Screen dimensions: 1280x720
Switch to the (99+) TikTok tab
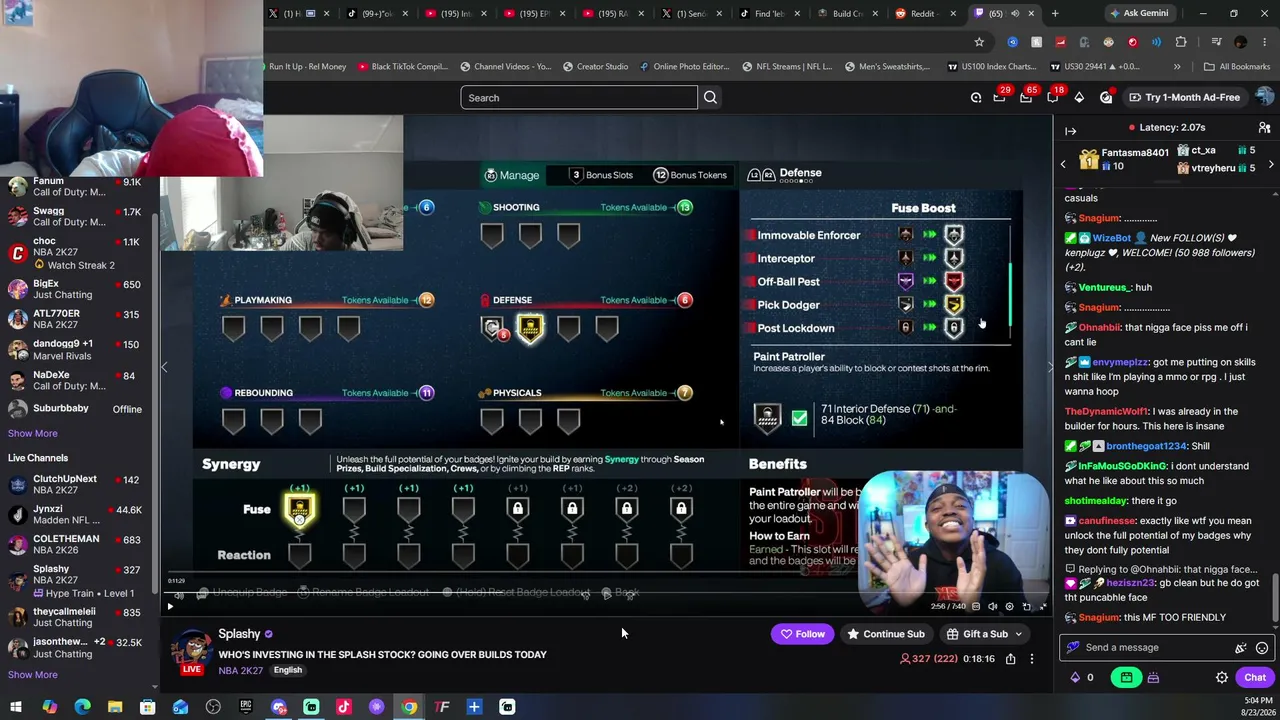pos(380,13)
